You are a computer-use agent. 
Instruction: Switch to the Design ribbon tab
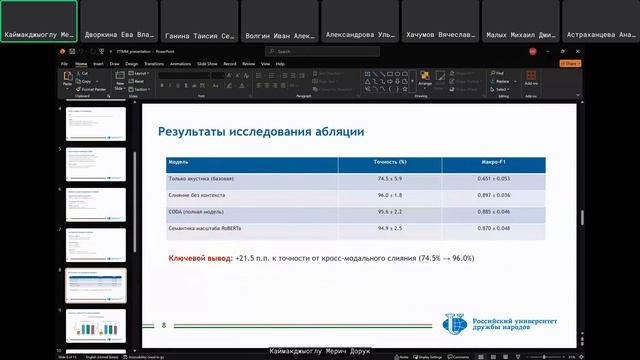pos(131,64)
